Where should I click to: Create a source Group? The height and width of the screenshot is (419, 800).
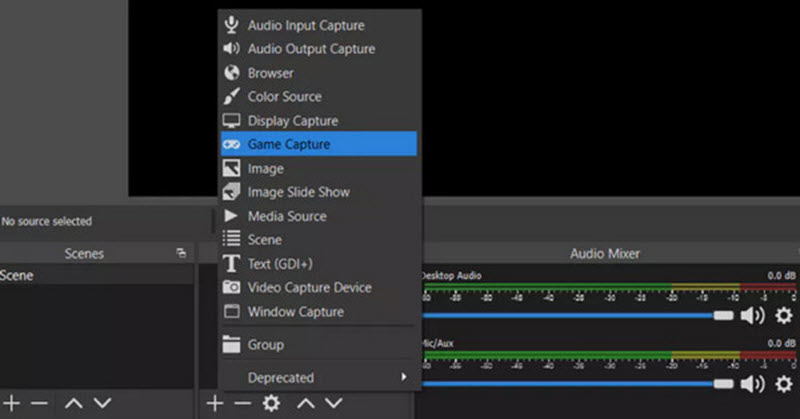click(319, 345)
